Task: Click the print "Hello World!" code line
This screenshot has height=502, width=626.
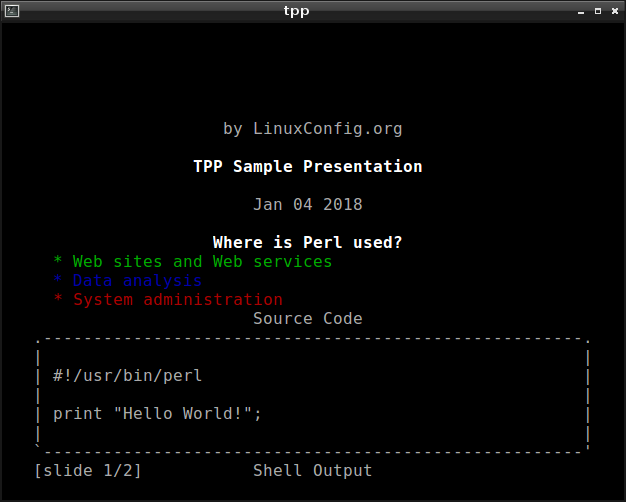Action: click(157, 414)
